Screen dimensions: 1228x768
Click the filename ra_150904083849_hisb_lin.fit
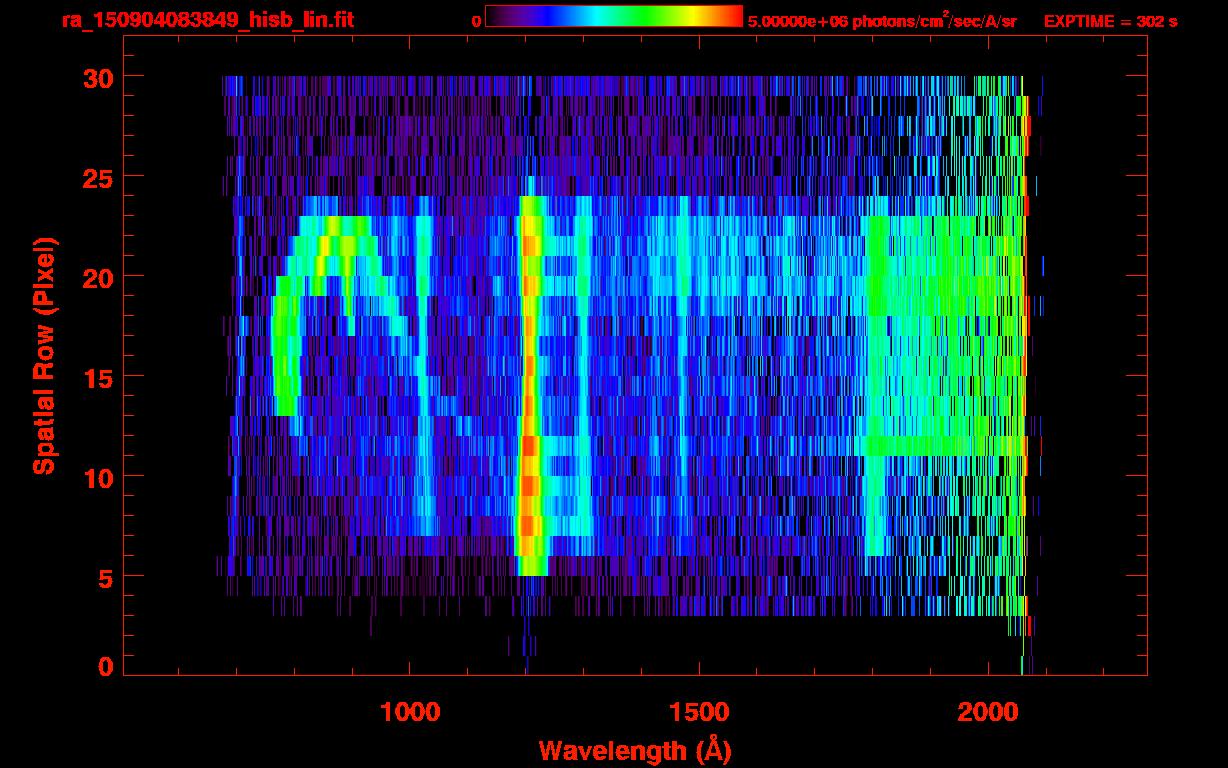(x=207, y=20)
